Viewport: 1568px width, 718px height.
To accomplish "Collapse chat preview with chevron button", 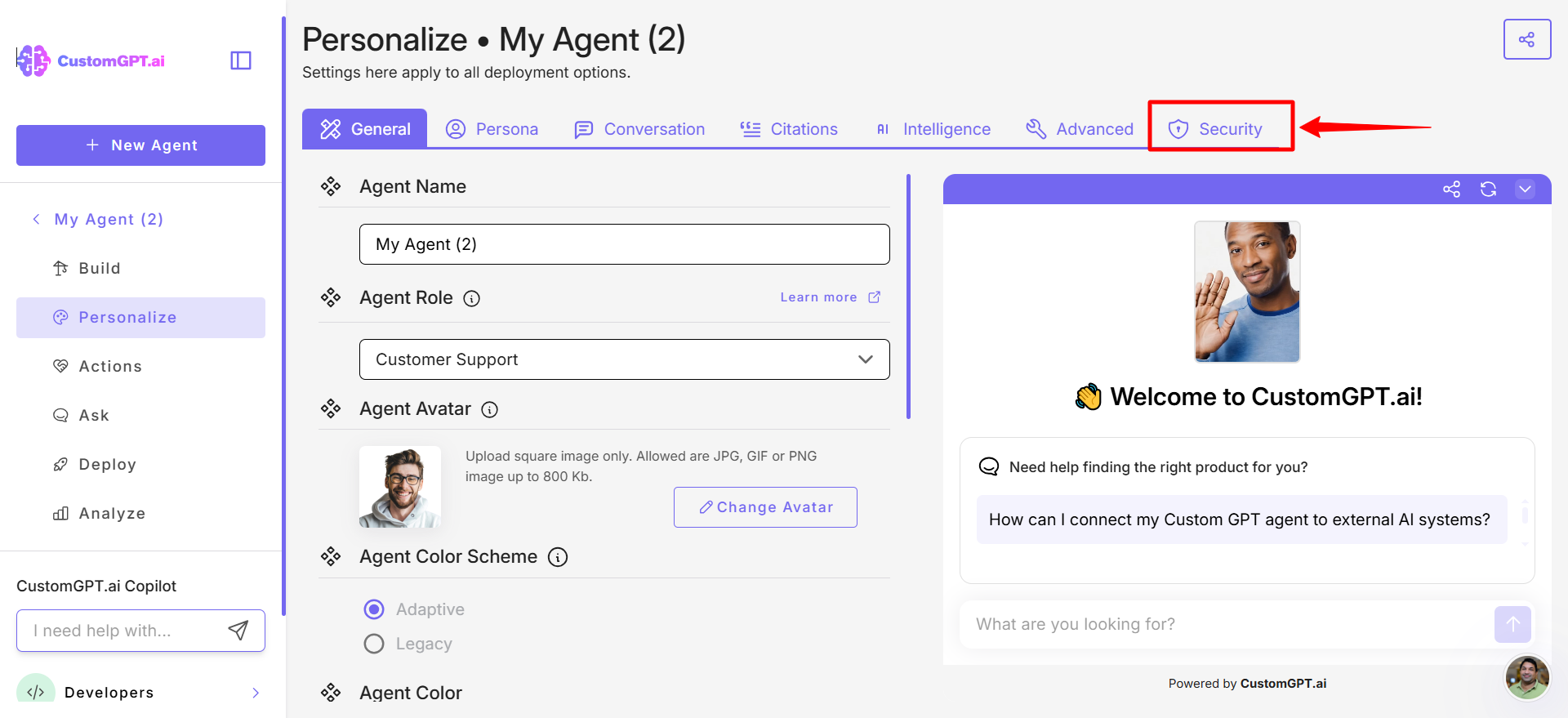I will pos(1525,190).
